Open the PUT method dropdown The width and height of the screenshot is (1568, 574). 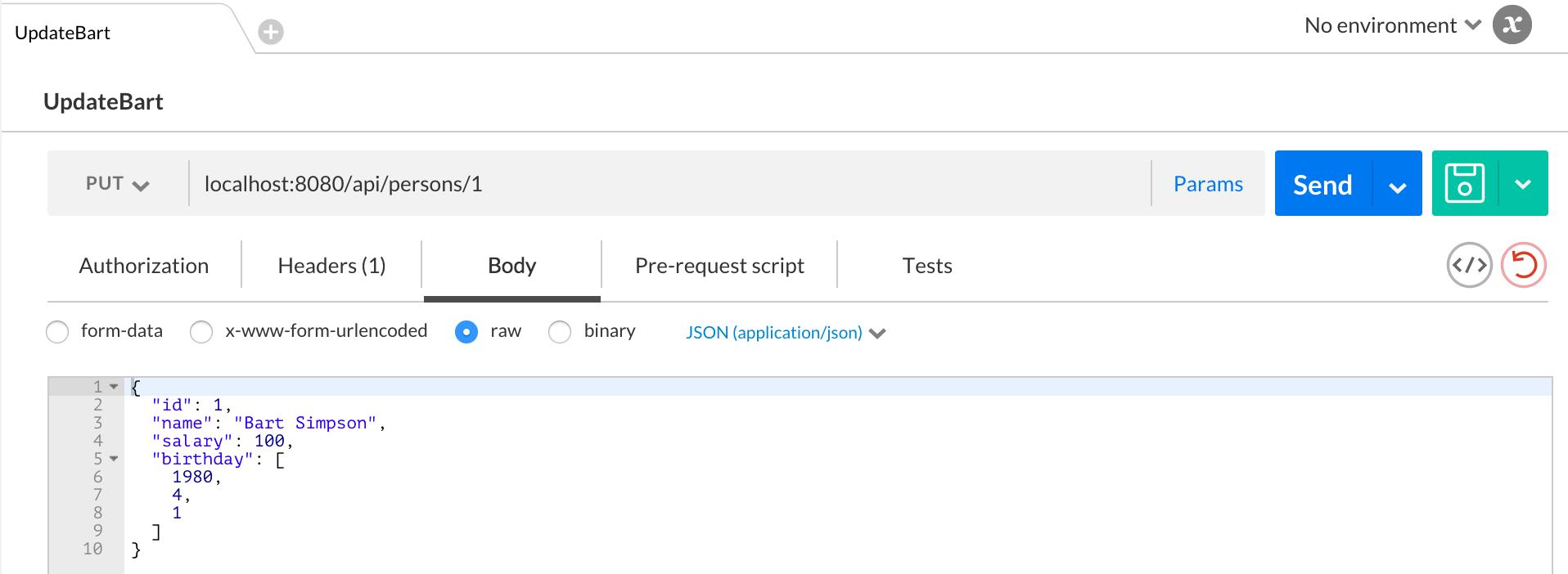[x=118, y=184]
